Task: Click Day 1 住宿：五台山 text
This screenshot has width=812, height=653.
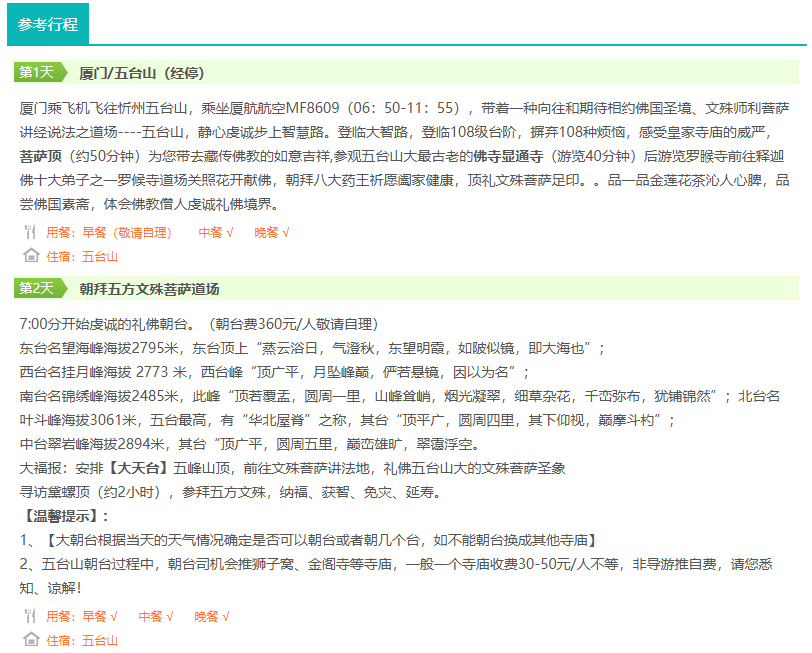Action: (x=82, y=256)
